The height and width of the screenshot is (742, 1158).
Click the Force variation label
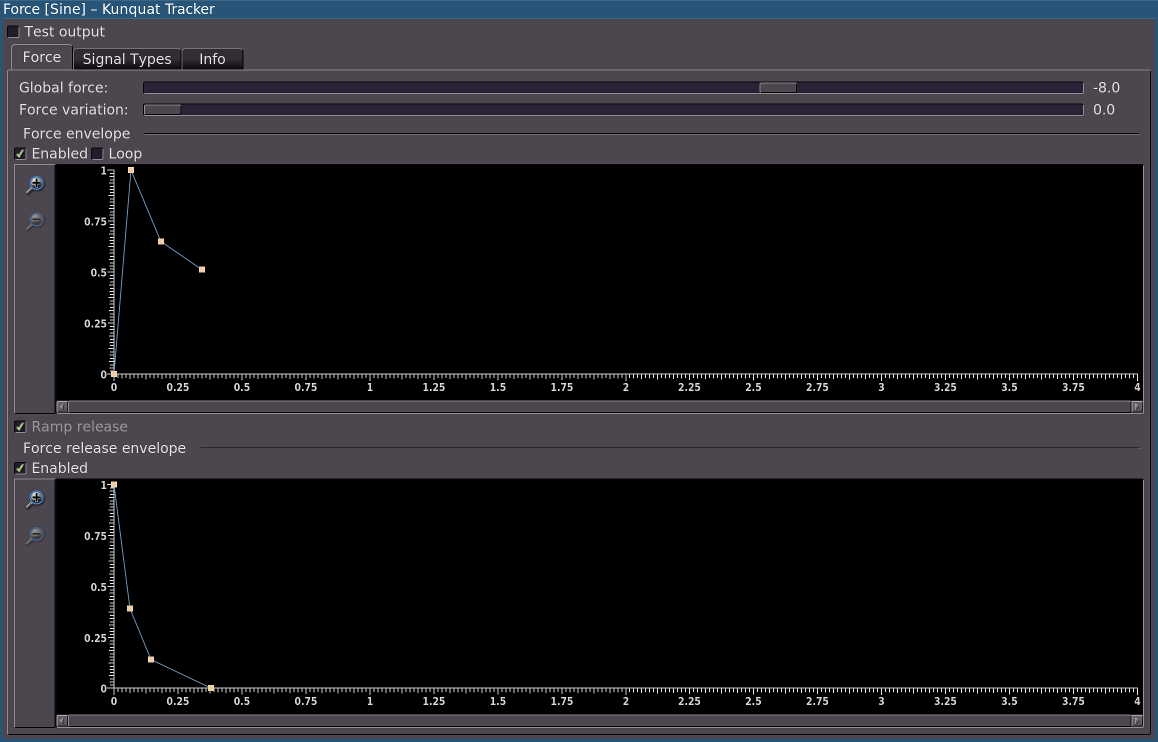coord(74,110)
